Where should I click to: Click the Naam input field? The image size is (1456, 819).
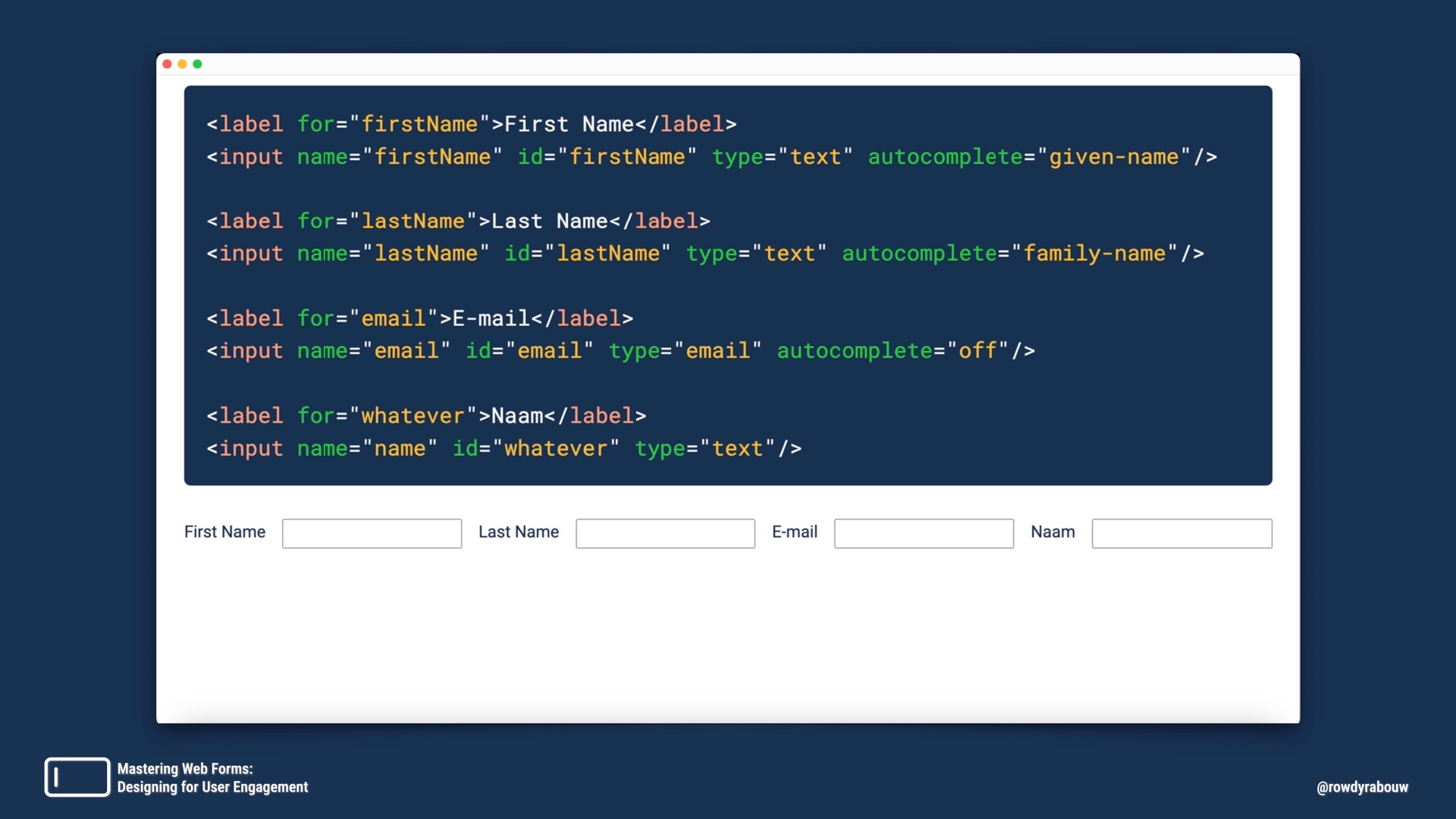pyautogui.click(x=1181, y=533)
